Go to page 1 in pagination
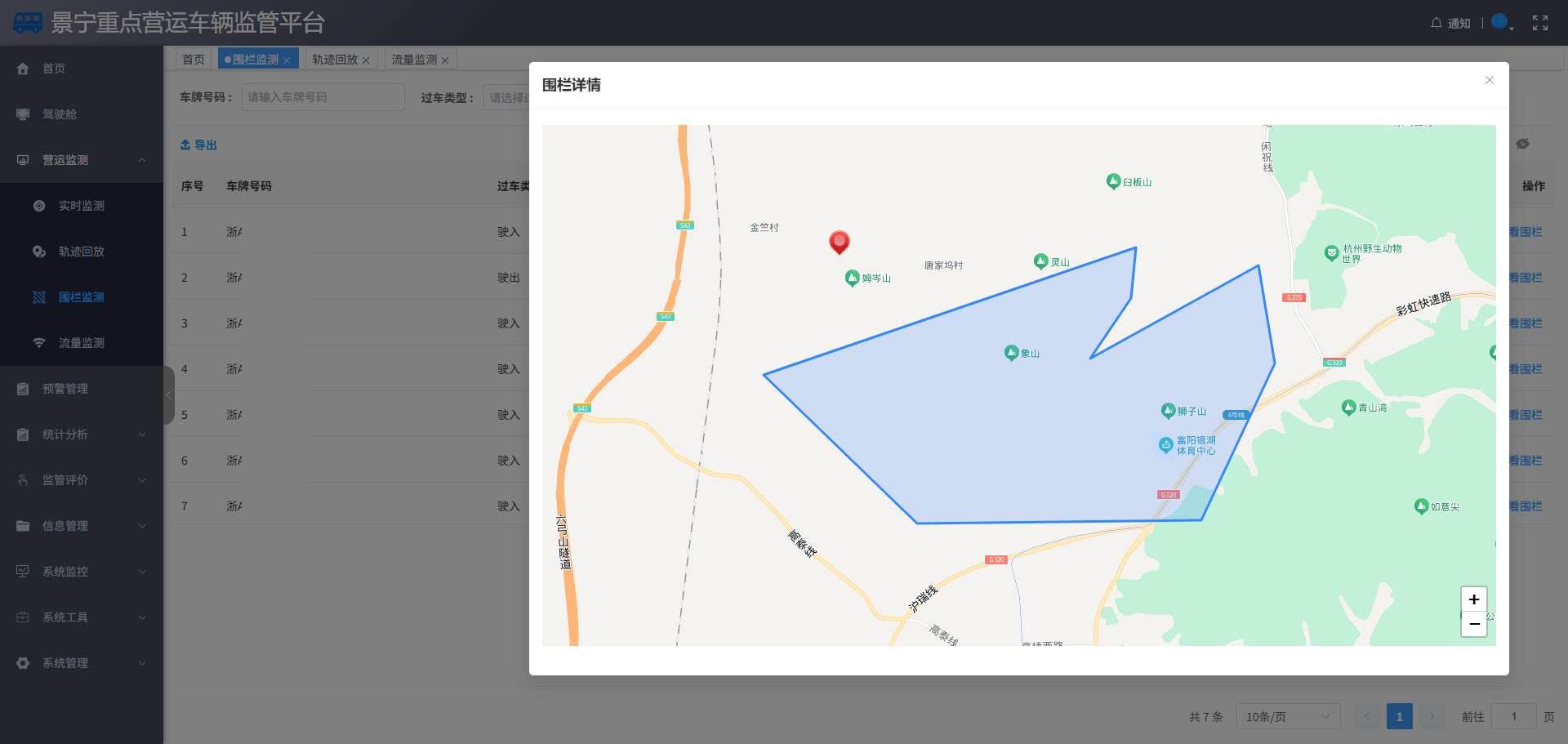Screen dimensions: 1568x744 point(1399,716)
